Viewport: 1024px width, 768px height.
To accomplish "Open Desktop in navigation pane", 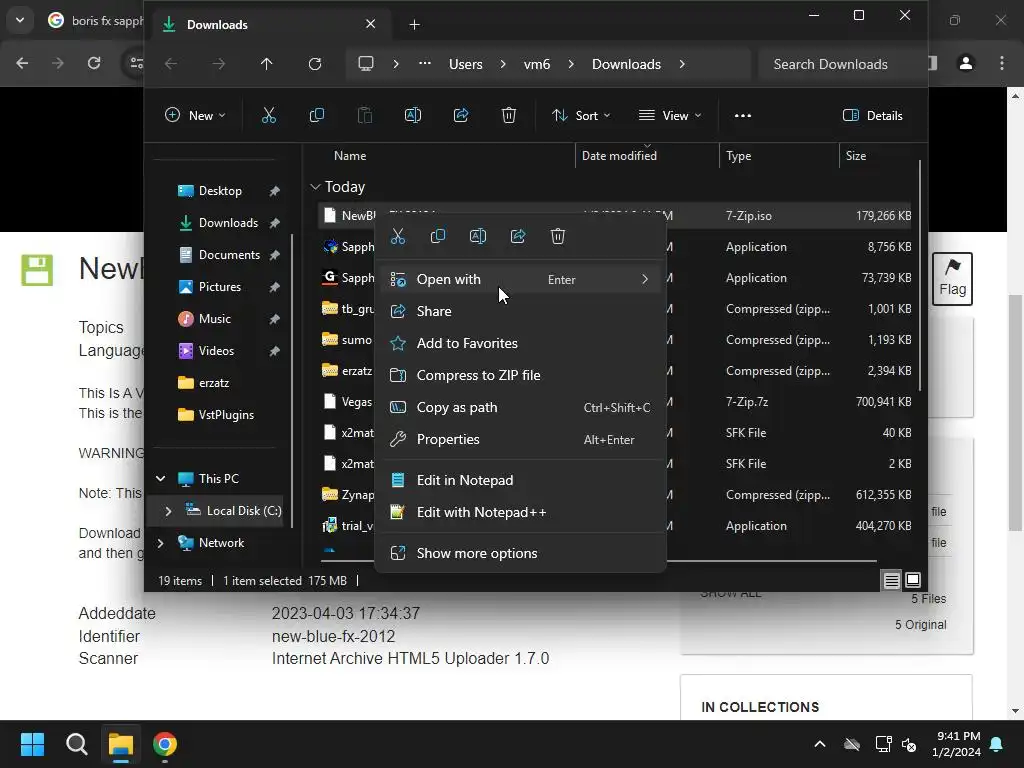I will pyautogui.click(x=220, y=191).
